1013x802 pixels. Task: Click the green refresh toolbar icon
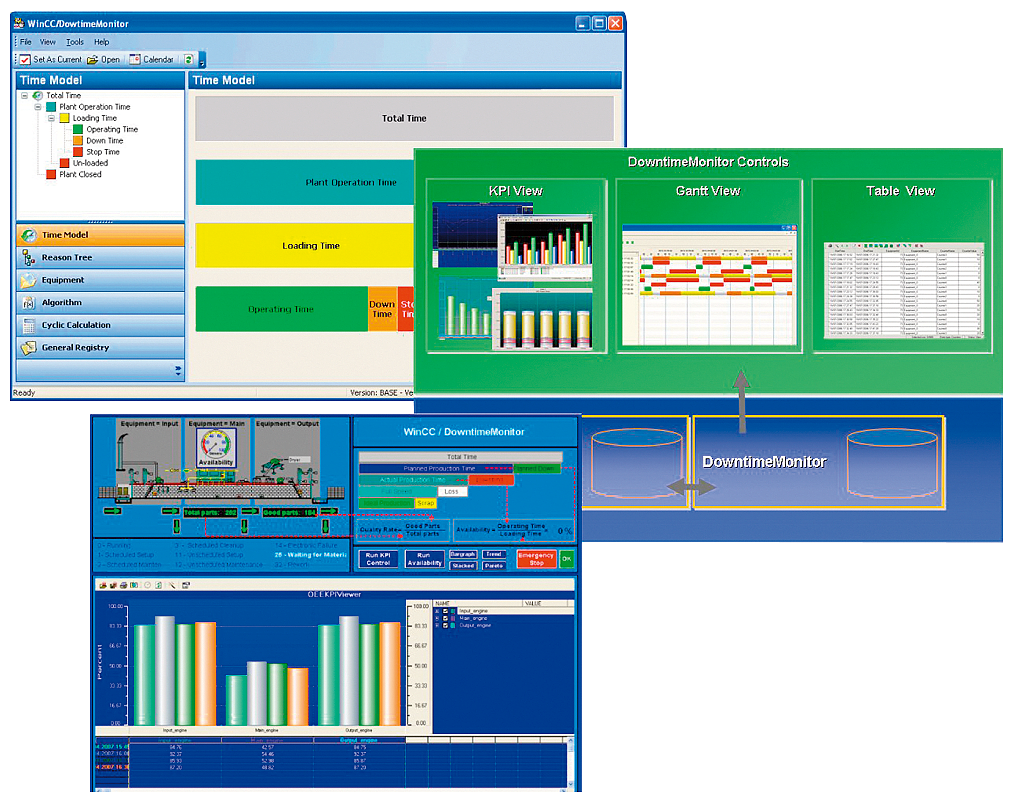click(x=188, y=60)
